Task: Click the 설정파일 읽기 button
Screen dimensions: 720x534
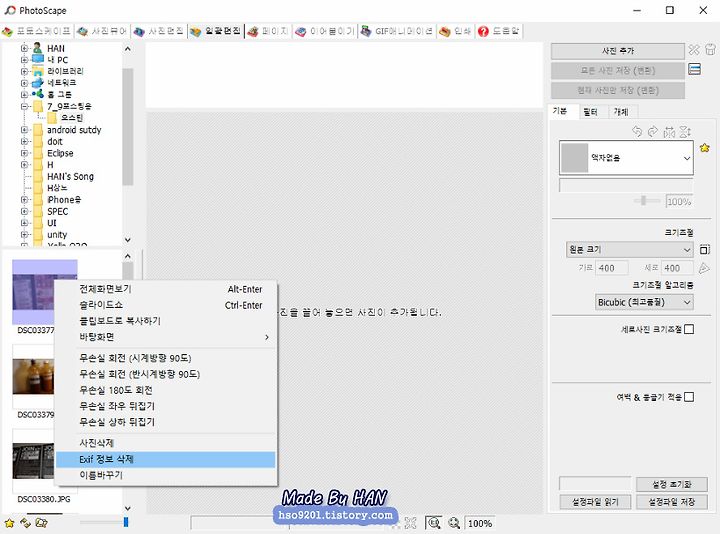Action: [595, 502]
